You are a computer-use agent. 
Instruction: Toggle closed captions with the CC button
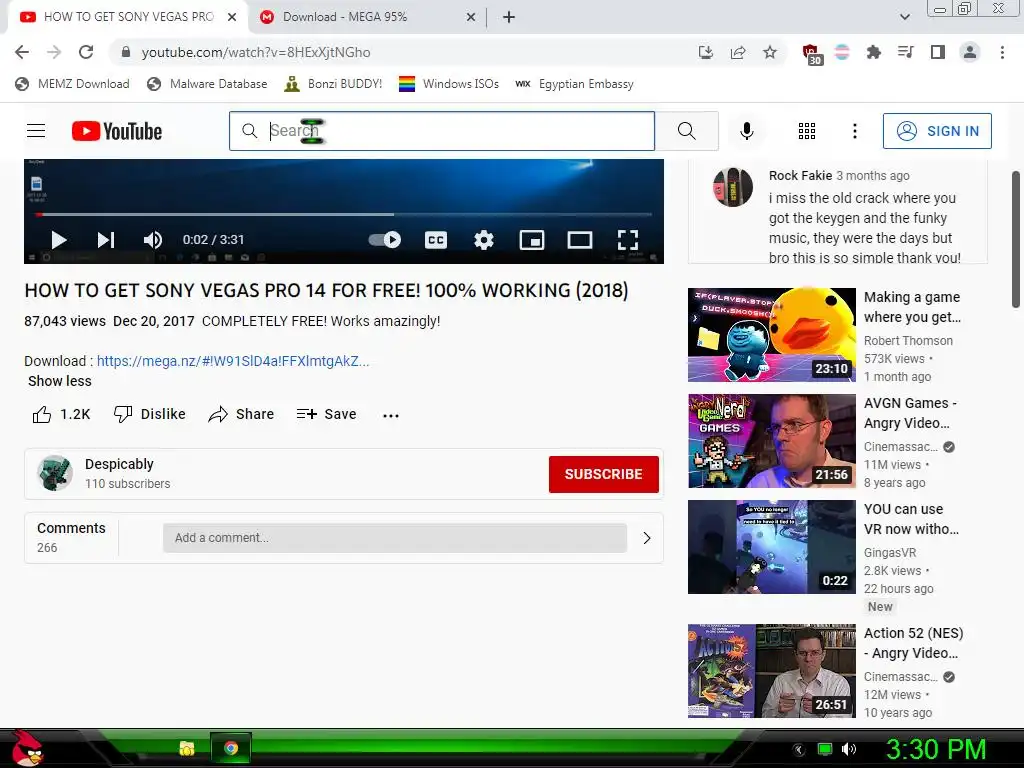[x=436, y=240]
